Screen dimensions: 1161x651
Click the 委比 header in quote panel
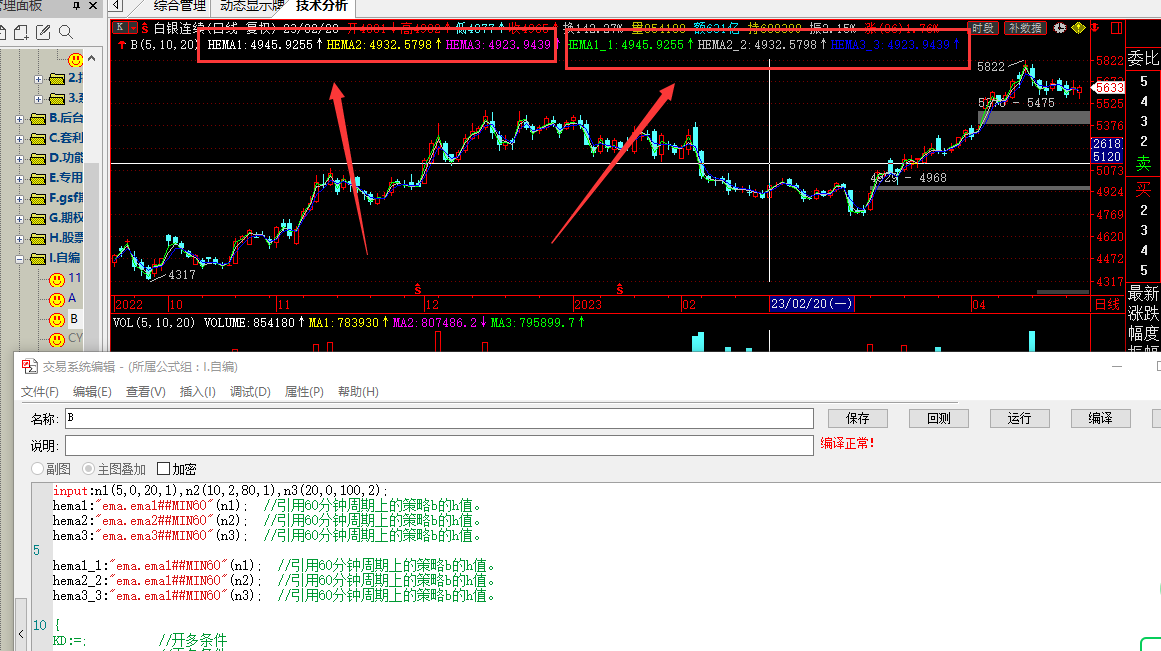coord(1143,59)
